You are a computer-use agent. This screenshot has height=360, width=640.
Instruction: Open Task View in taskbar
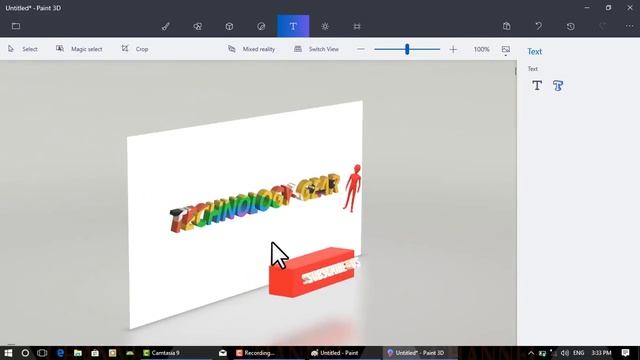(42, 353)
